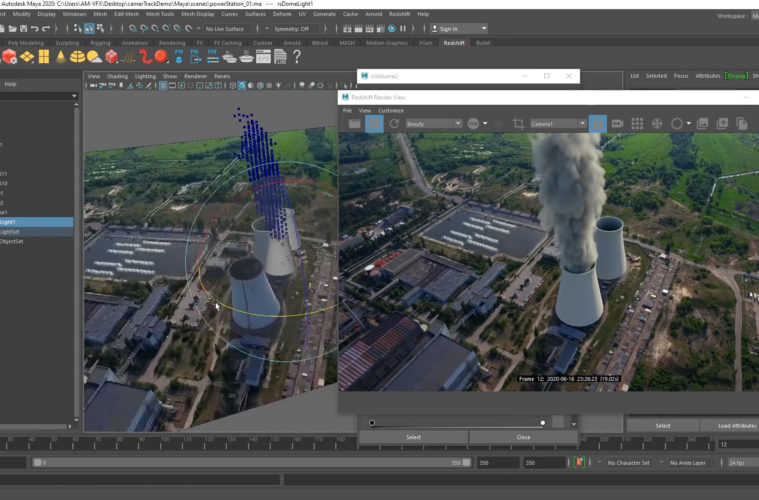Click the Close button below the graph

click(x=523, y=437)
